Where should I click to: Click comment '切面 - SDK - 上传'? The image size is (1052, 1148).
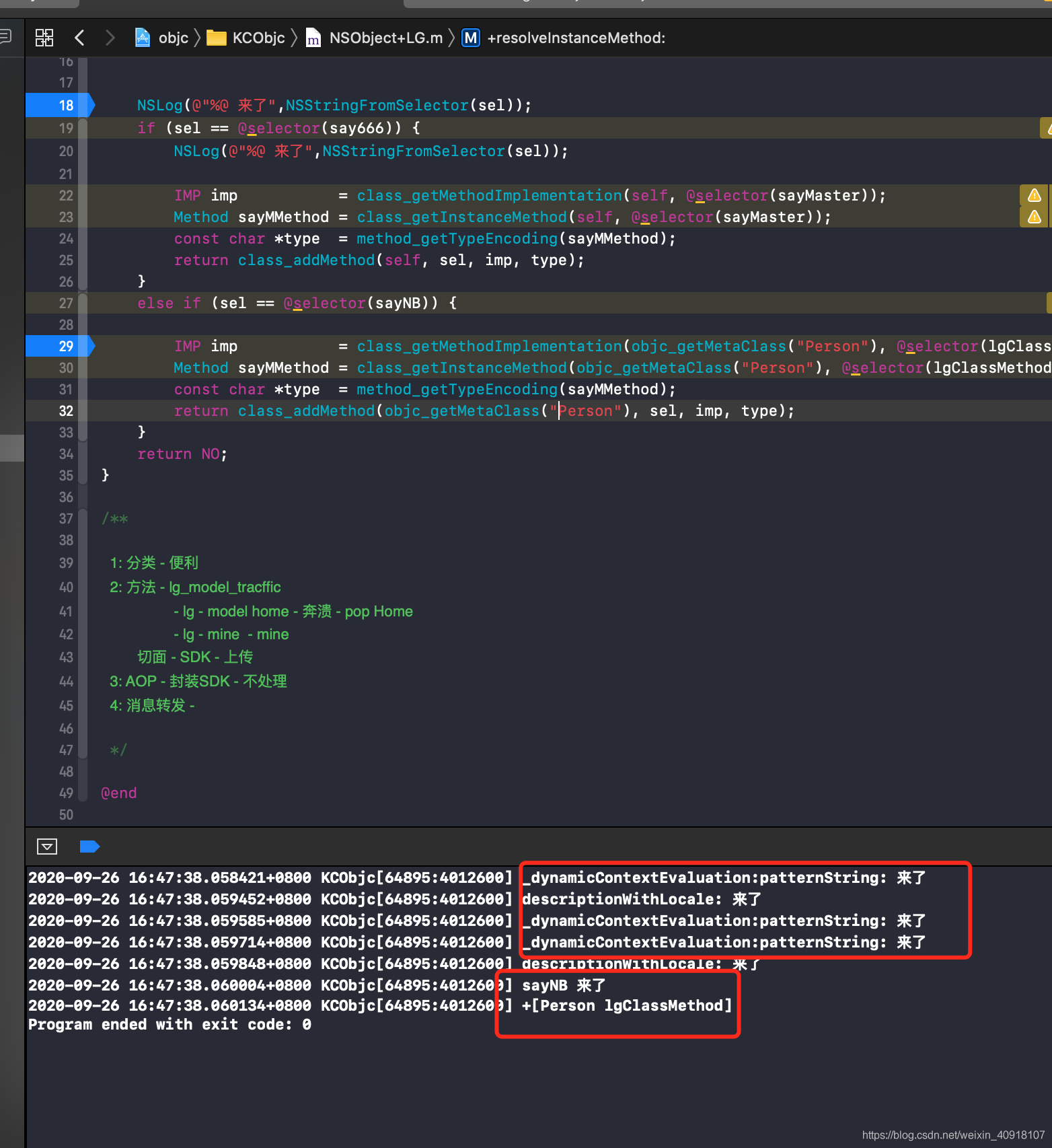195,657
